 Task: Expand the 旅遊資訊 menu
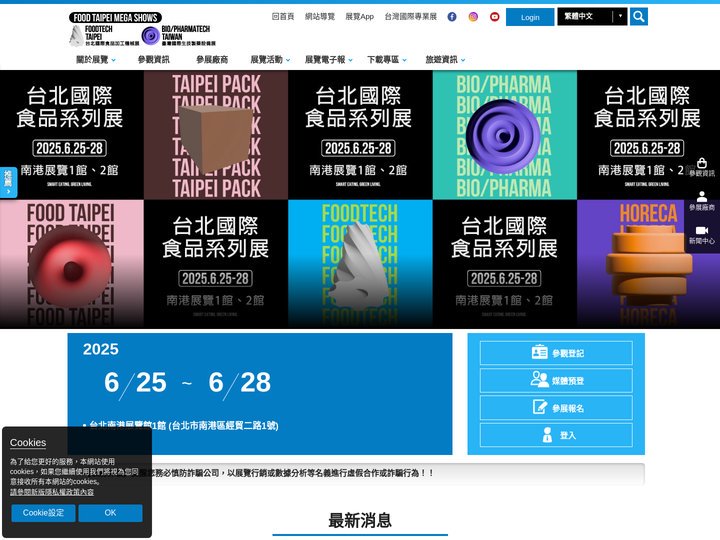(445, 60)
